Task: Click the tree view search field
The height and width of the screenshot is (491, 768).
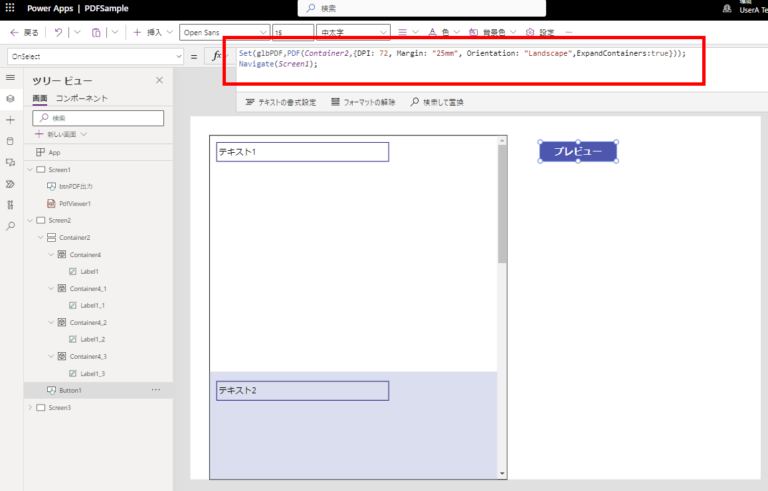Action: pos(98,118)
